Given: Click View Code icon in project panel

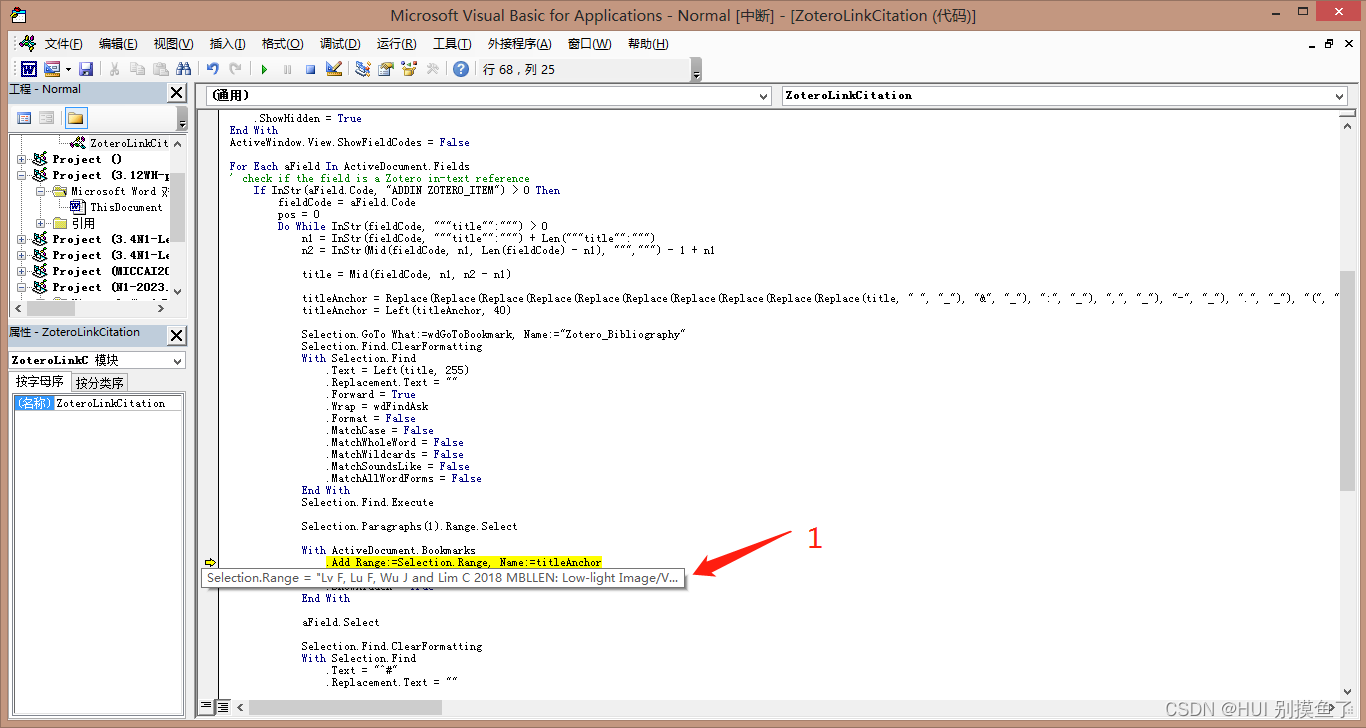Looking at the screenshot, I should click(x=24, y=118).
